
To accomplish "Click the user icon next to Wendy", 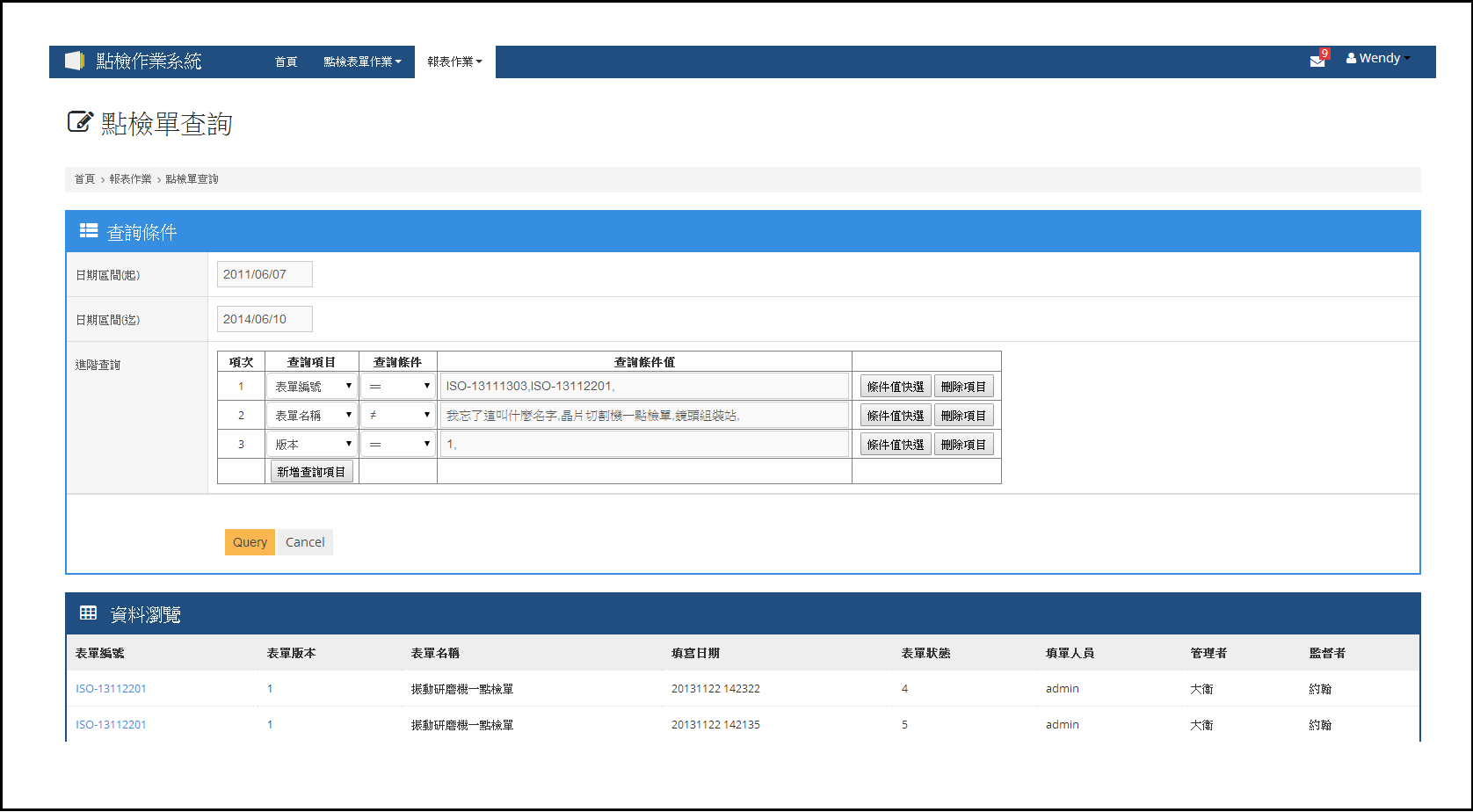I will click(x=1350, y=57).
